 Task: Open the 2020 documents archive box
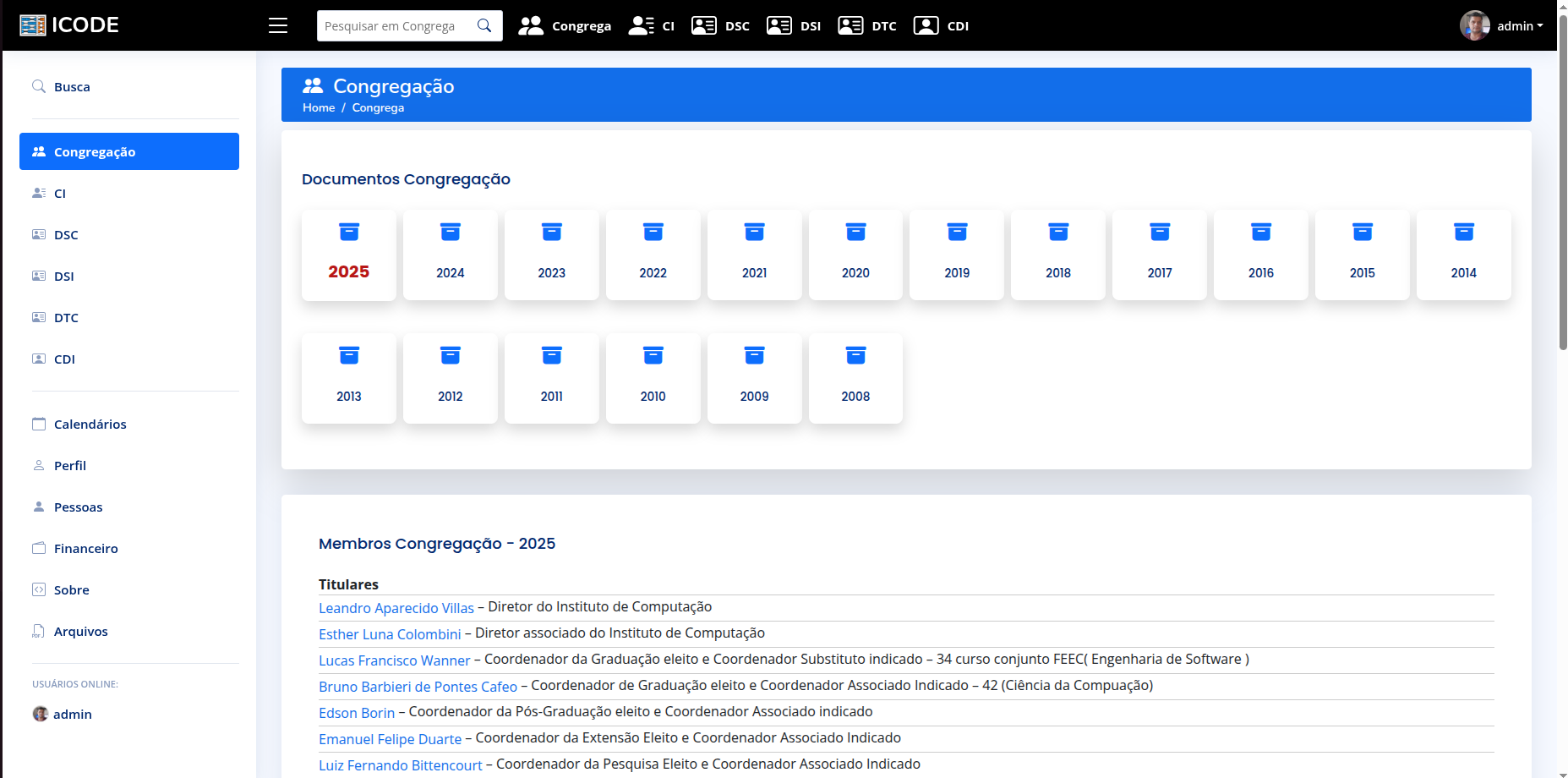tap(855, 254)
